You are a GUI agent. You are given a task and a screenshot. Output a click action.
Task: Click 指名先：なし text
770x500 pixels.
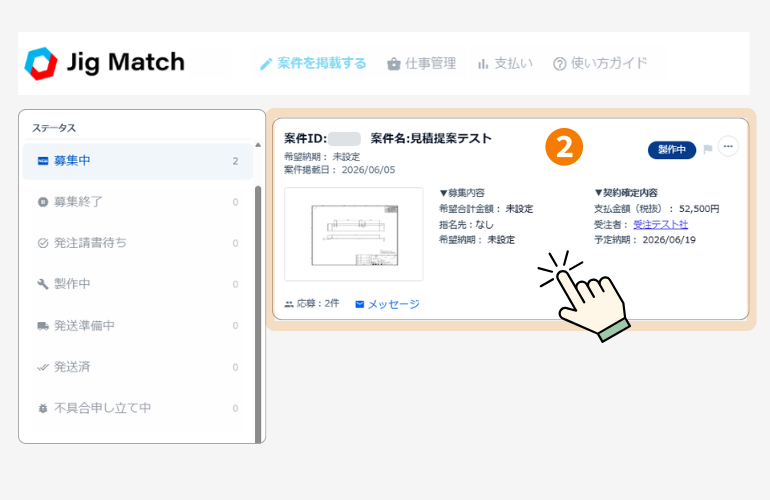(466, 225)
